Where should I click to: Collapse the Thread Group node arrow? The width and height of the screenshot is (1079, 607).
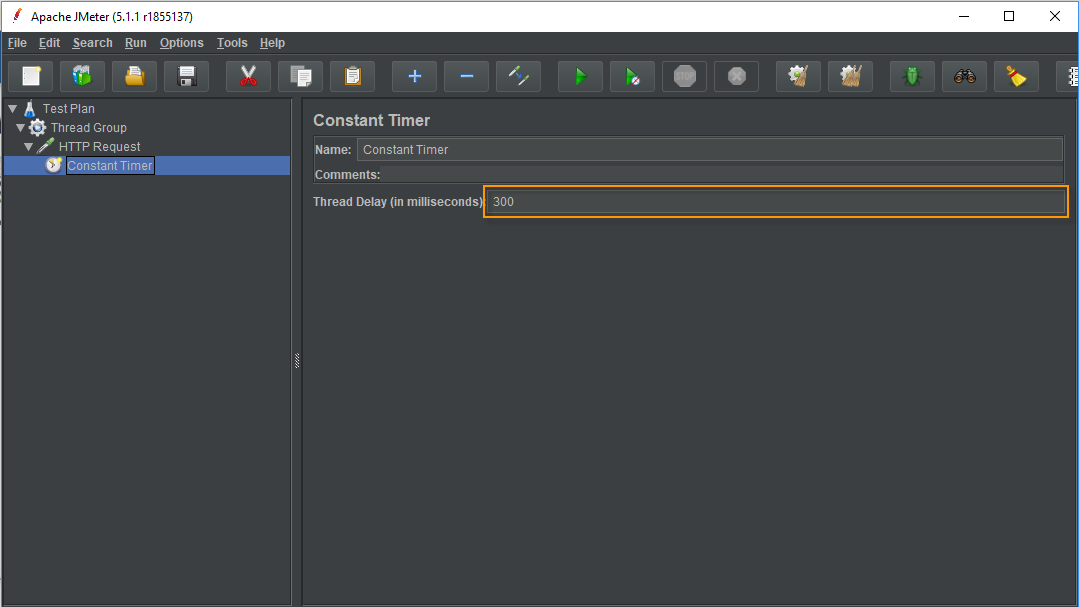click(x=20, y=128)
